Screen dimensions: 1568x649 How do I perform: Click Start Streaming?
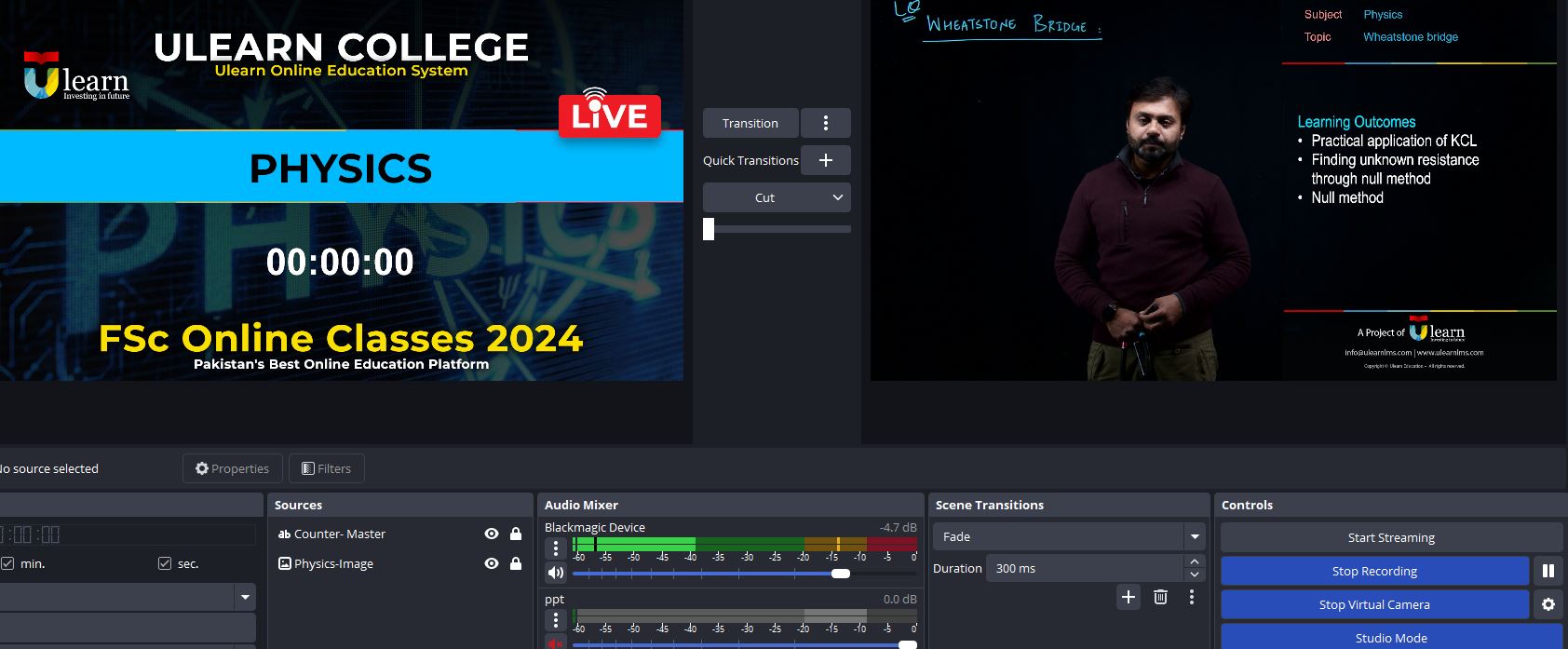[x=1391, y=537]
